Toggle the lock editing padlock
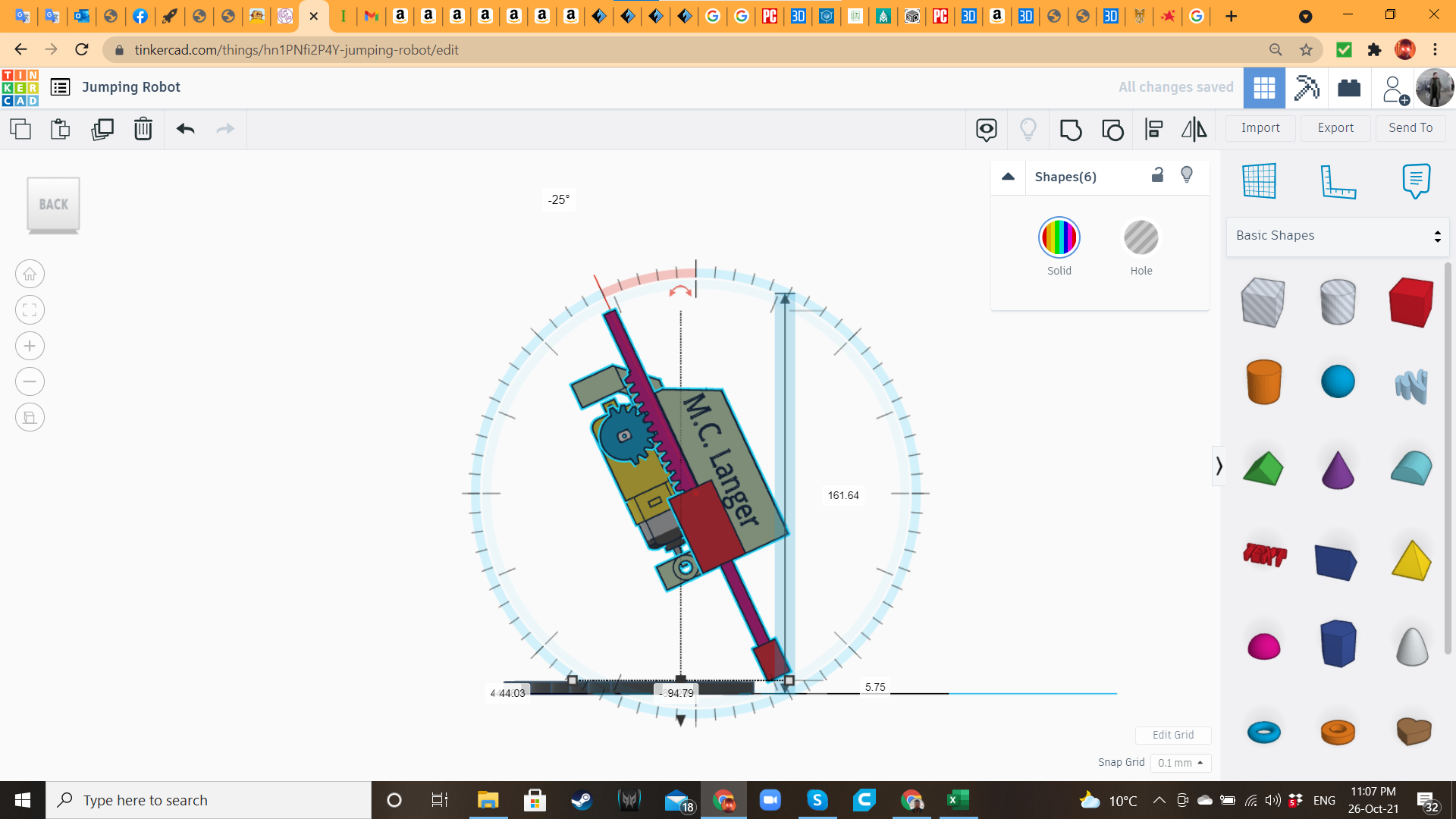Viewport: 1456px width, 819px height. click(x=1157, y=175)
